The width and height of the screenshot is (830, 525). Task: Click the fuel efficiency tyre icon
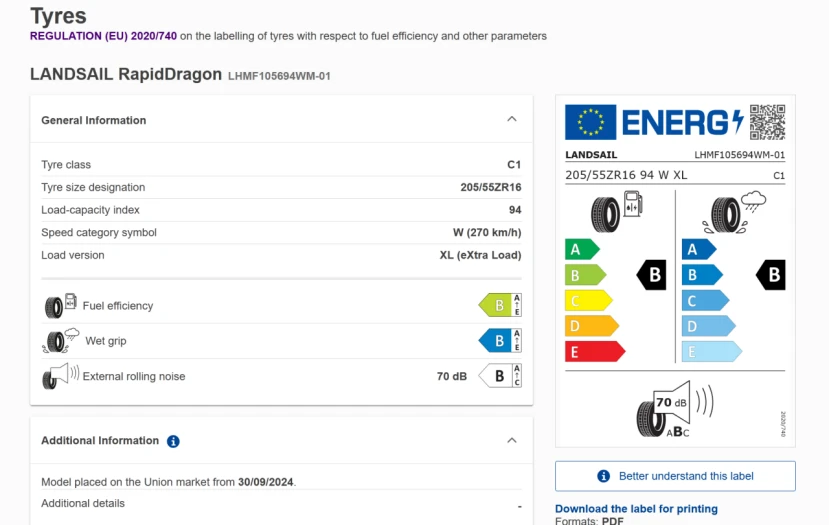tap(60, 306)
